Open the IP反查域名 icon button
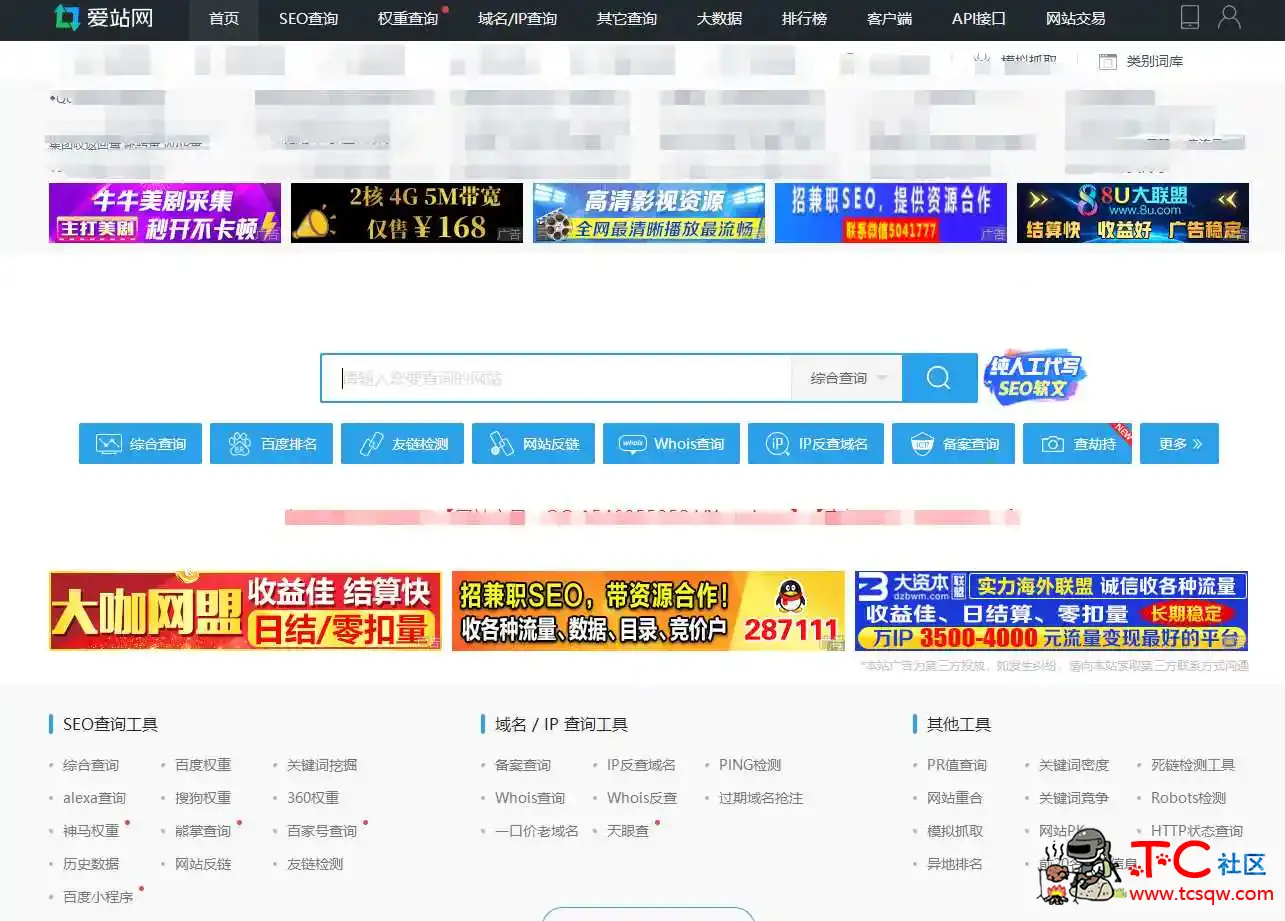Screen dimensions: 1285x921 [816, 444]
